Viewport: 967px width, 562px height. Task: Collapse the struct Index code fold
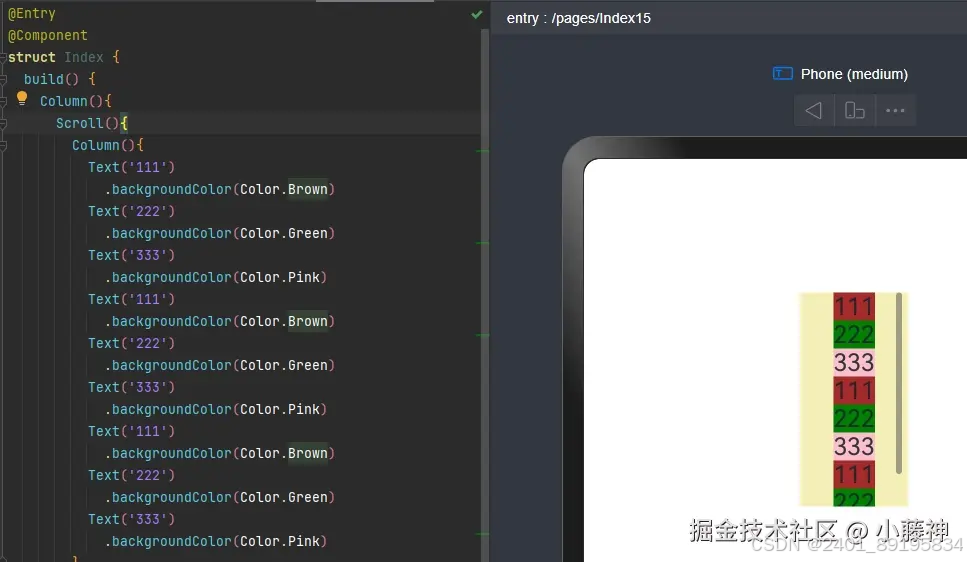[x=3, y=57]
